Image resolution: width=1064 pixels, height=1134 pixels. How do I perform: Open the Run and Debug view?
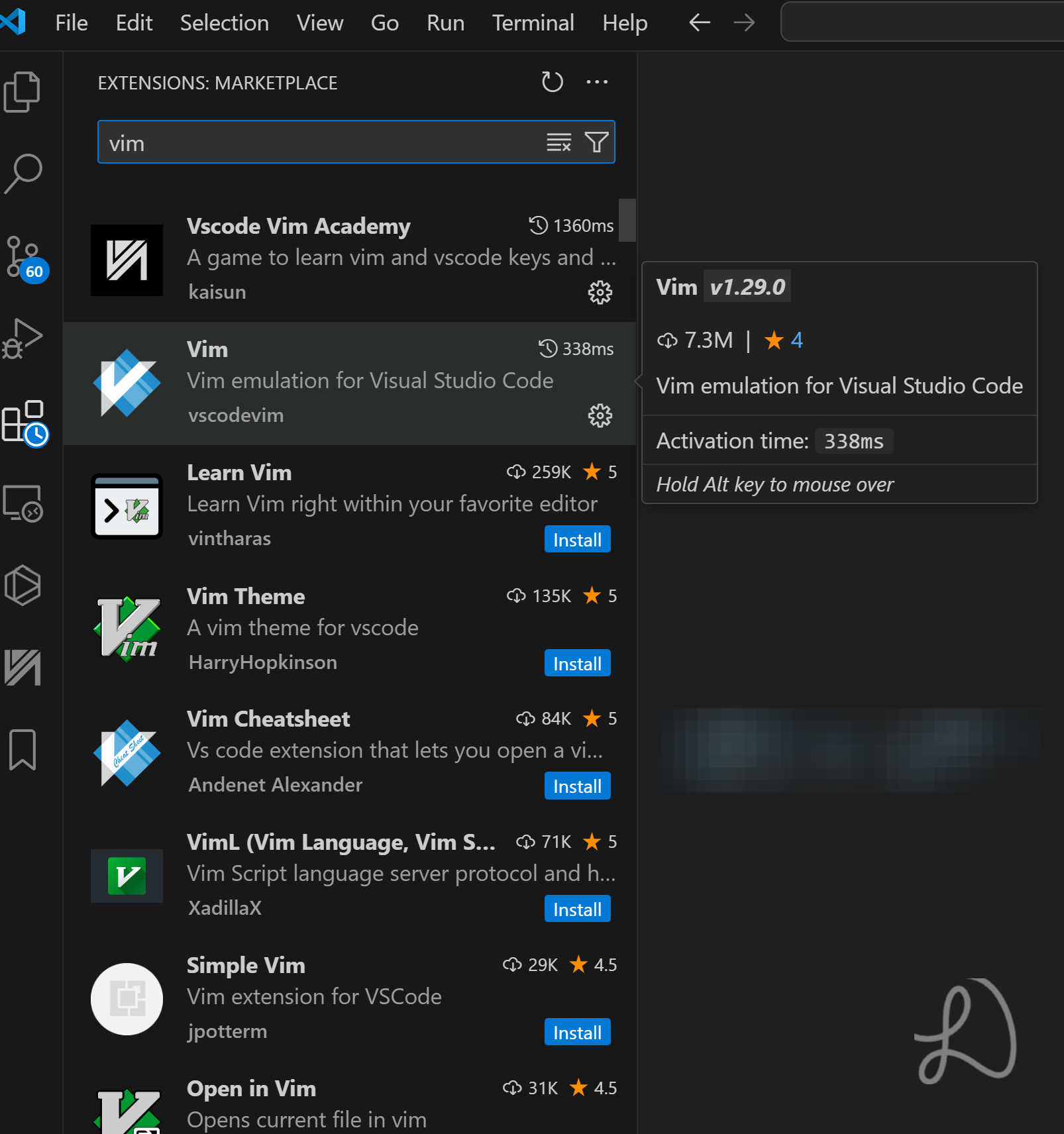(23, 338)
